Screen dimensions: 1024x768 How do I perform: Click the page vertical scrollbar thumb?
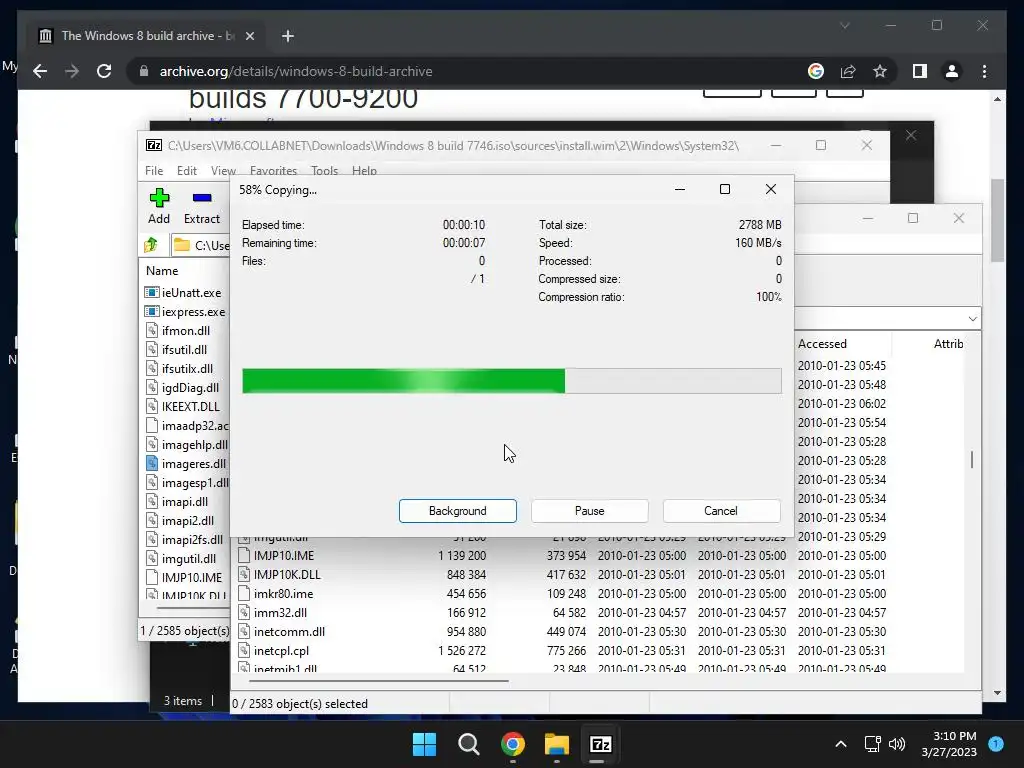pos(997,220)
